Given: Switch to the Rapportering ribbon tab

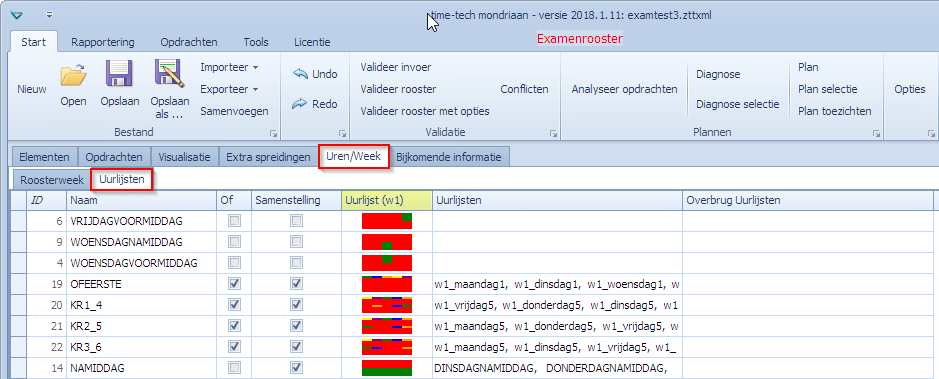Looking at the screenshot, I should [102, 42].
